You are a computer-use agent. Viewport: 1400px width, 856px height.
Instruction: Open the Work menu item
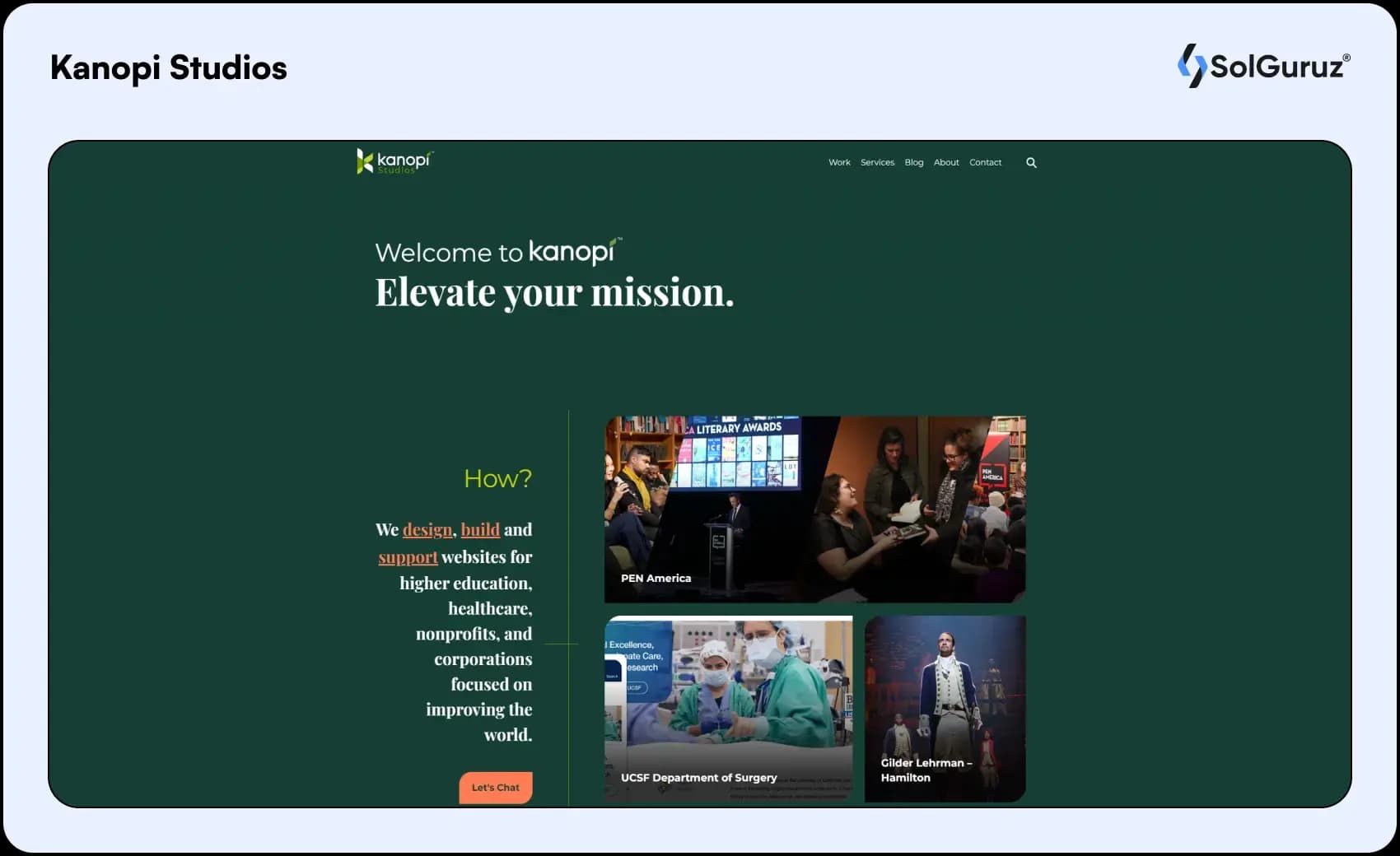839,162
